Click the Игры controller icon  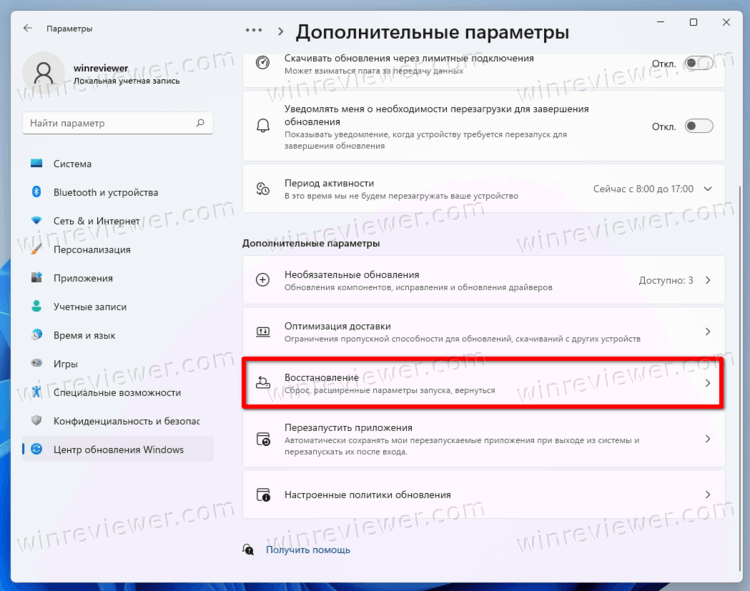(x=37, y=364)
